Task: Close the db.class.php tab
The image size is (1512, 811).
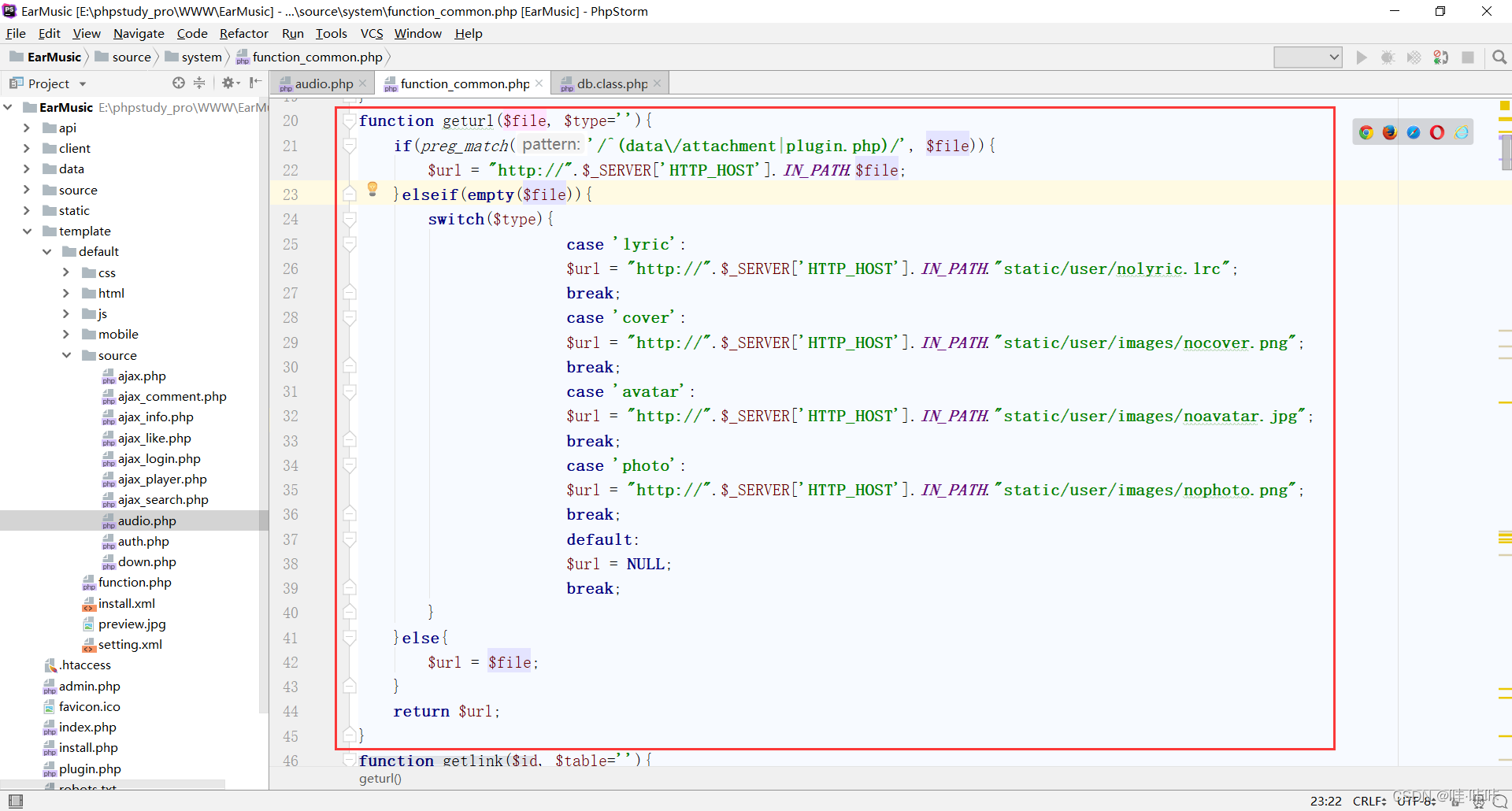Action: coord(658,83)
